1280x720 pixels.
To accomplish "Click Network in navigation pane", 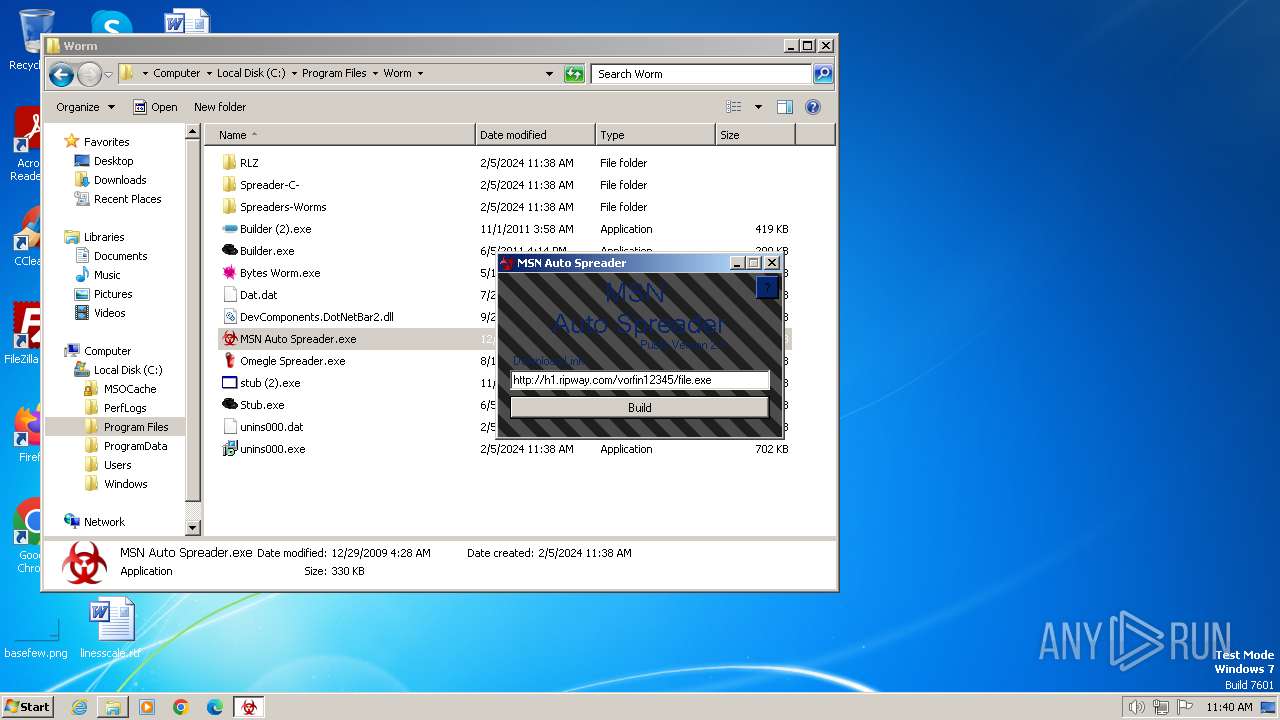I will [x=104, y=522].
